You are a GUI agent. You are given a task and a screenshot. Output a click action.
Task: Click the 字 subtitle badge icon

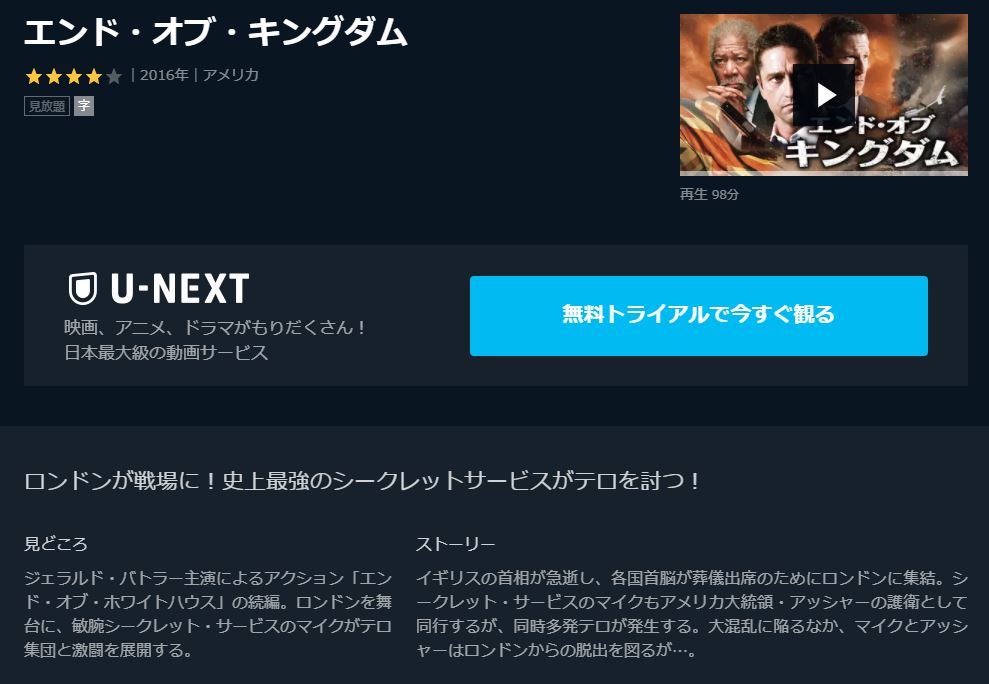tap(84, 106)
